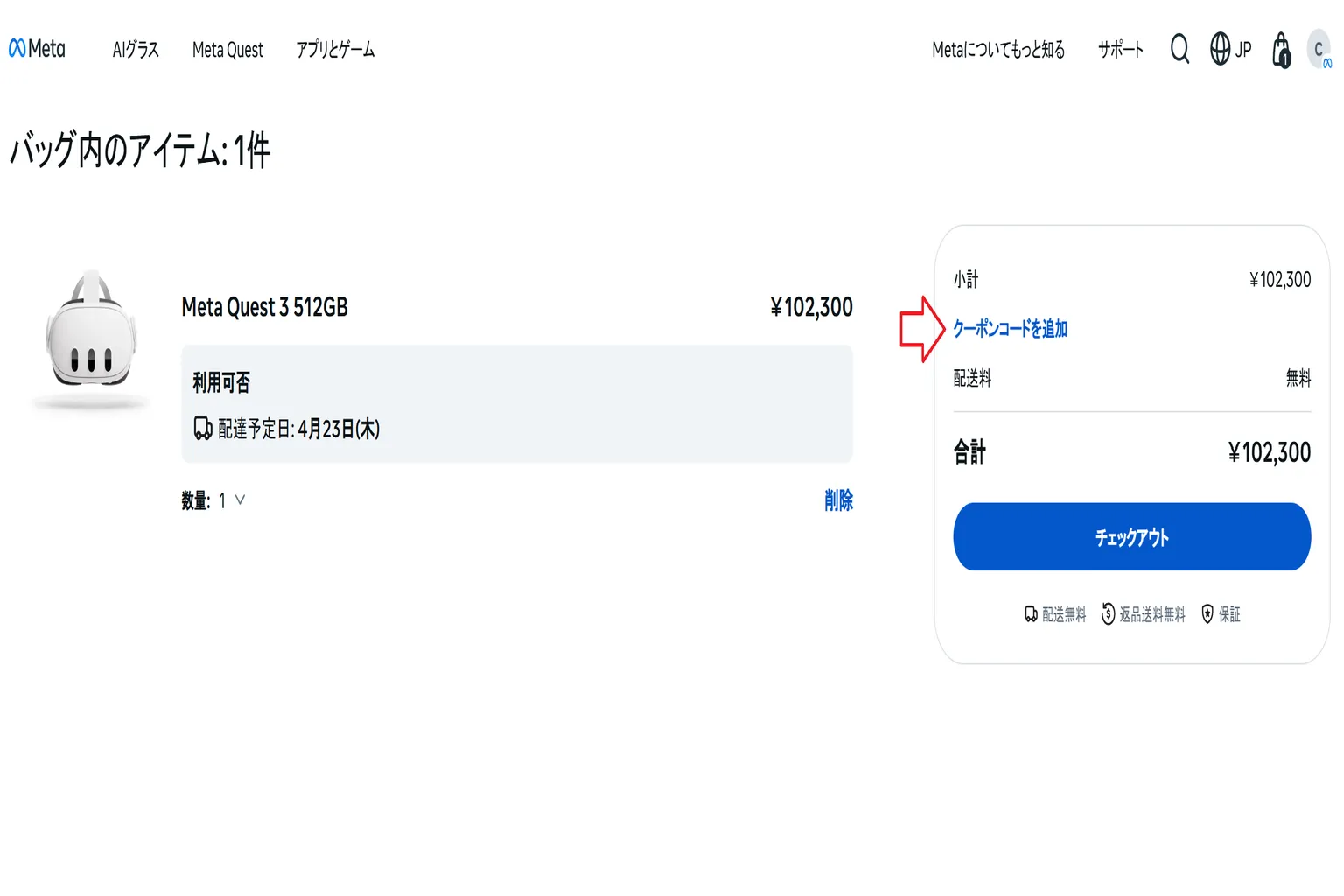Click the 合計 total label
This screenshot has width=1344, height=896.
click(x=969, y=452)
